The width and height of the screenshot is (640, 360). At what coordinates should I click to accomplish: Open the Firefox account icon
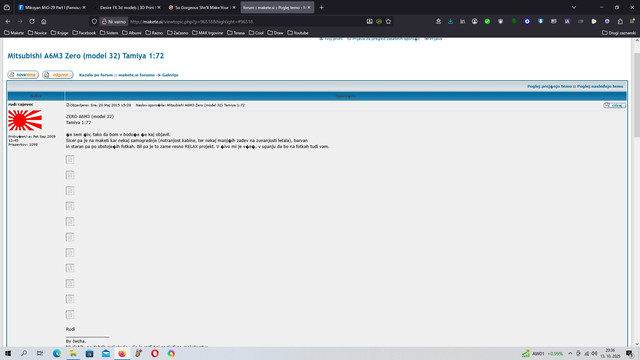(474, 21)
